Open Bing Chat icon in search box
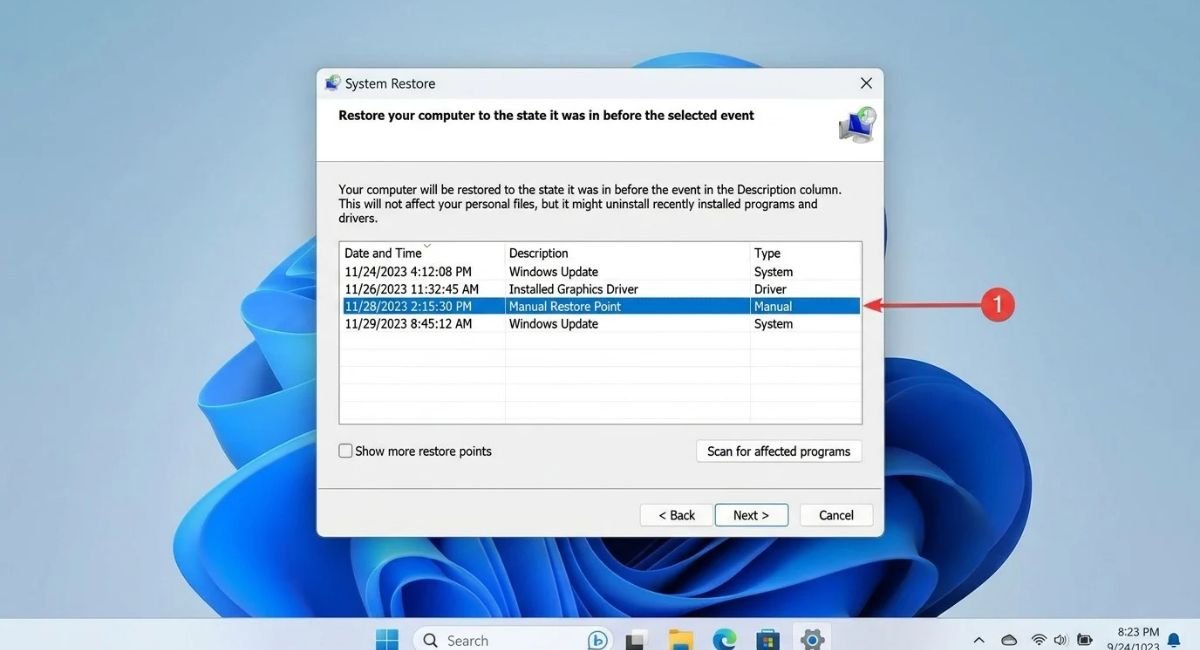This screenshot has height=650, width=1200. pos(597,640)
